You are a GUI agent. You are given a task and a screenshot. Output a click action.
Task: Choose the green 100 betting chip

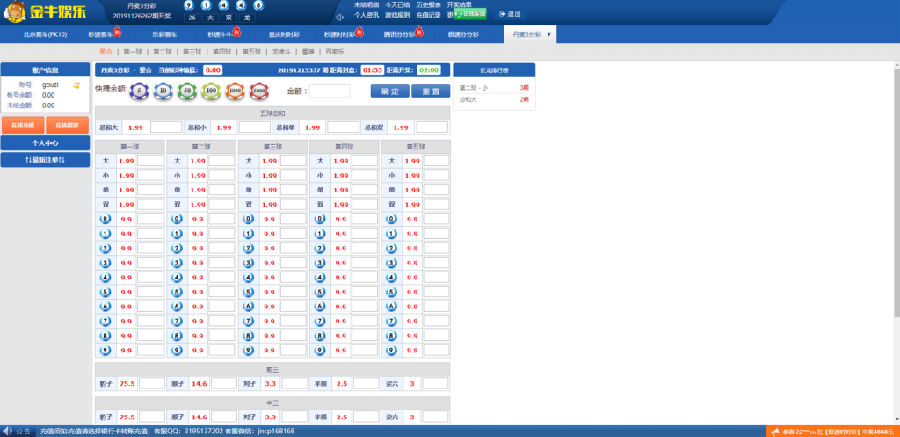[x=210, y=91]
